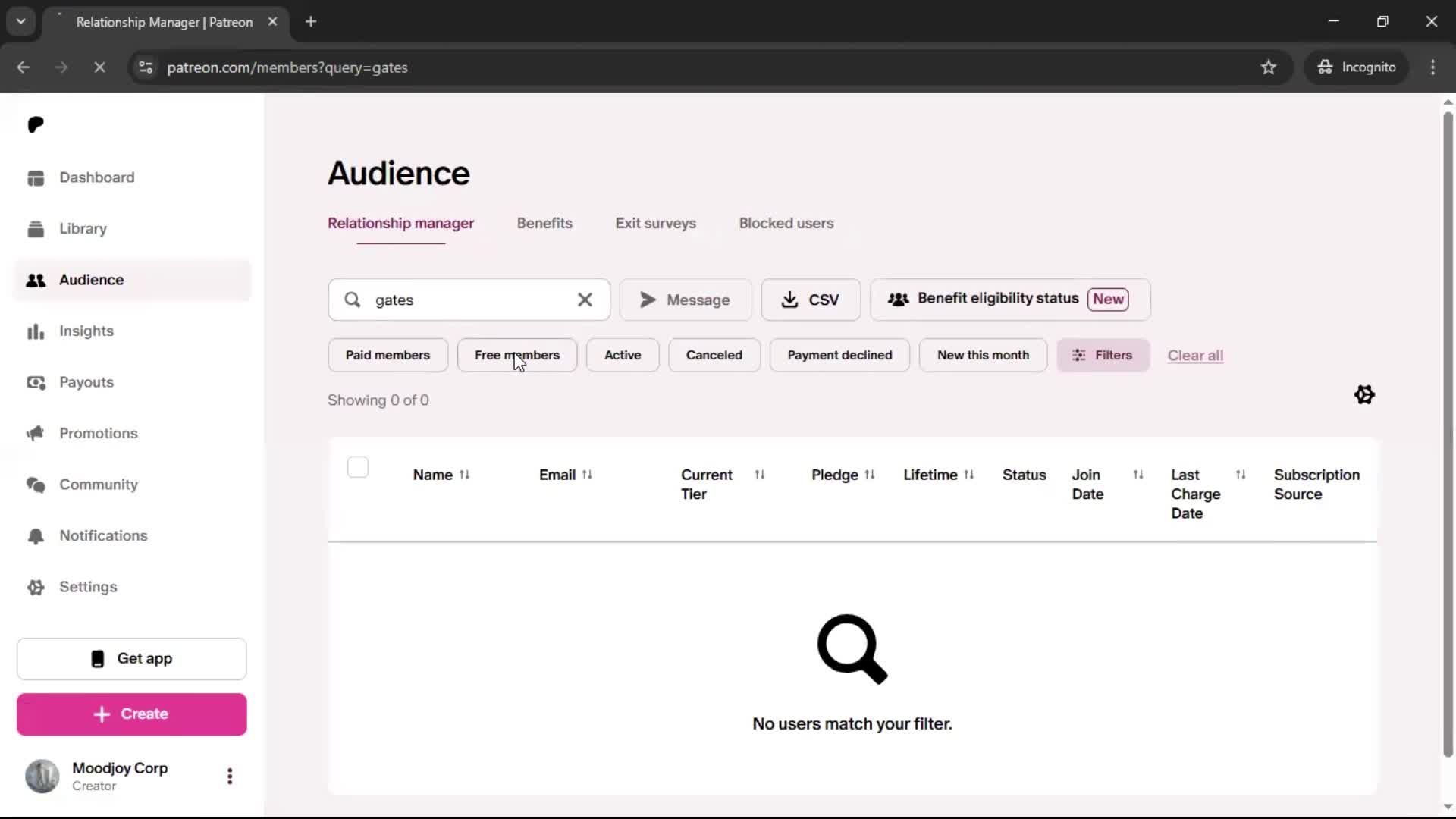Click the Message button
1456x819 pixels.
(686, 300)
